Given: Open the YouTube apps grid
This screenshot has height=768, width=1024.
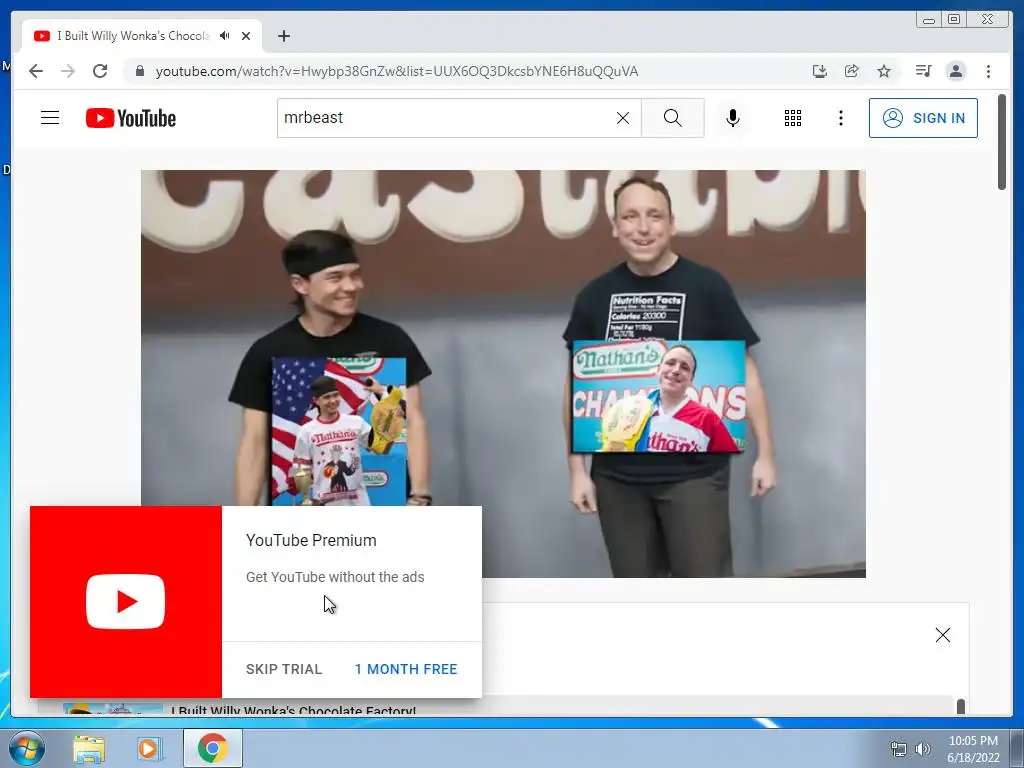Looking at the screenshot, I should tap(793, 118).
